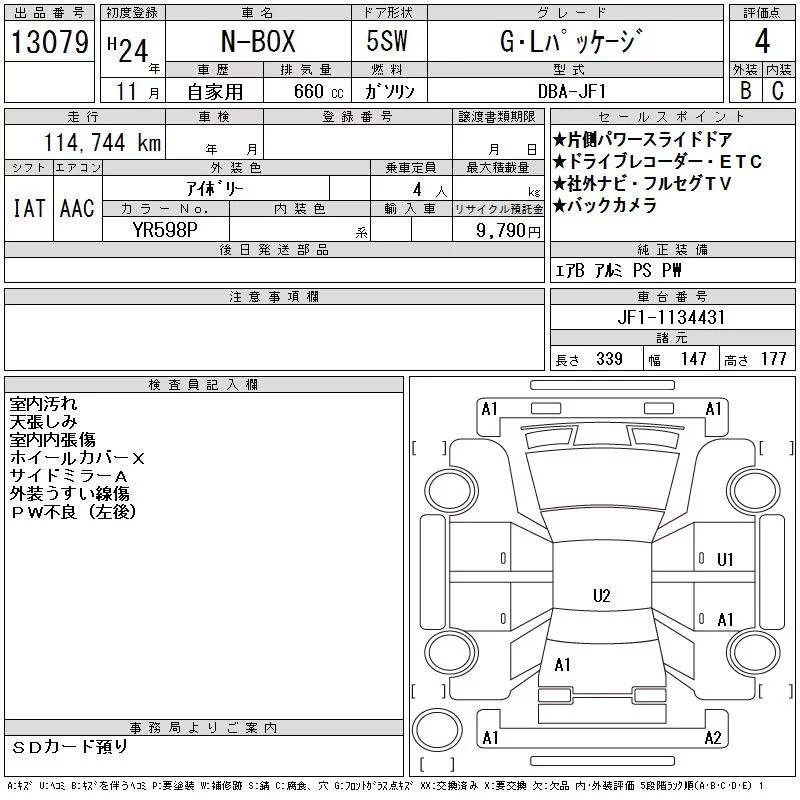This screenshot has width=800, height=800.
Task: Click the エアB アルミ PS PW equipment line
Action: coord(618,270)
